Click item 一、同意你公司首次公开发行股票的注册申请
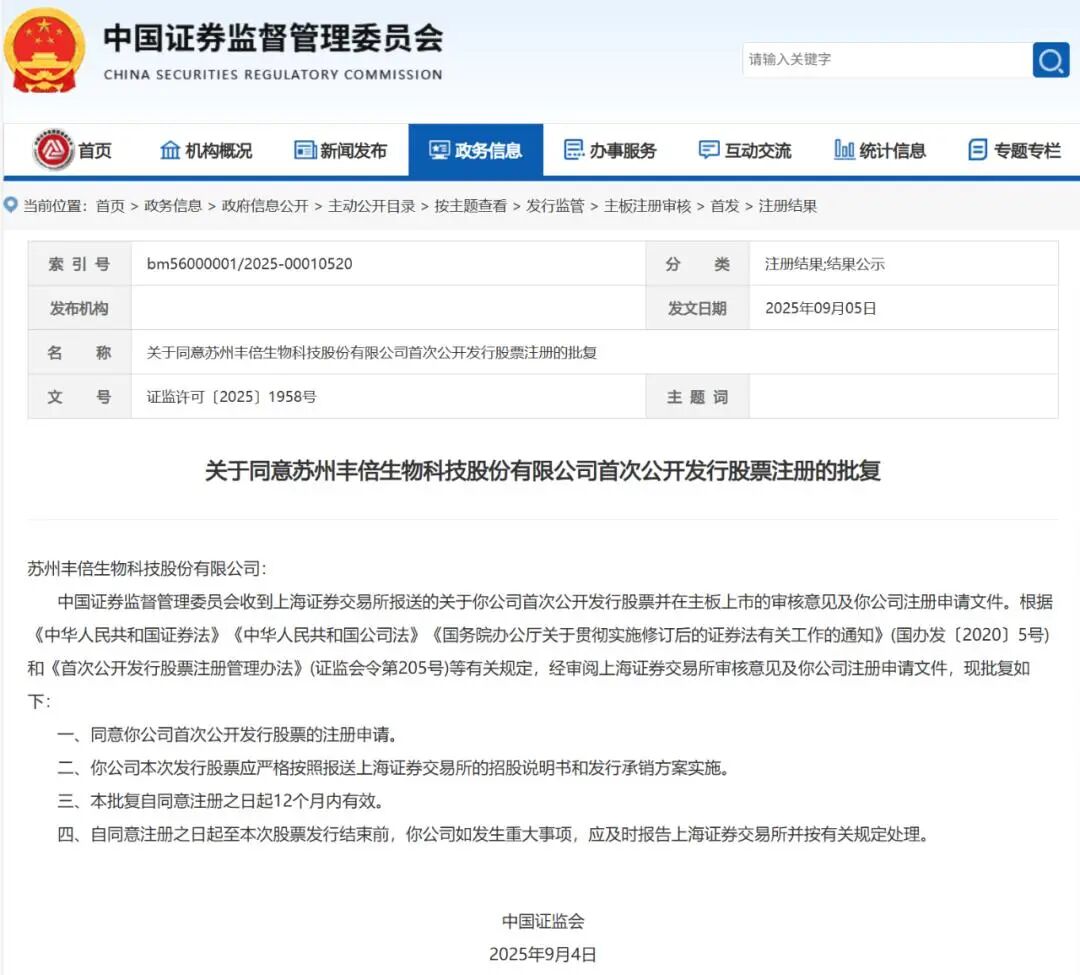Screen dimensions: 1080x975 (227, 735)
